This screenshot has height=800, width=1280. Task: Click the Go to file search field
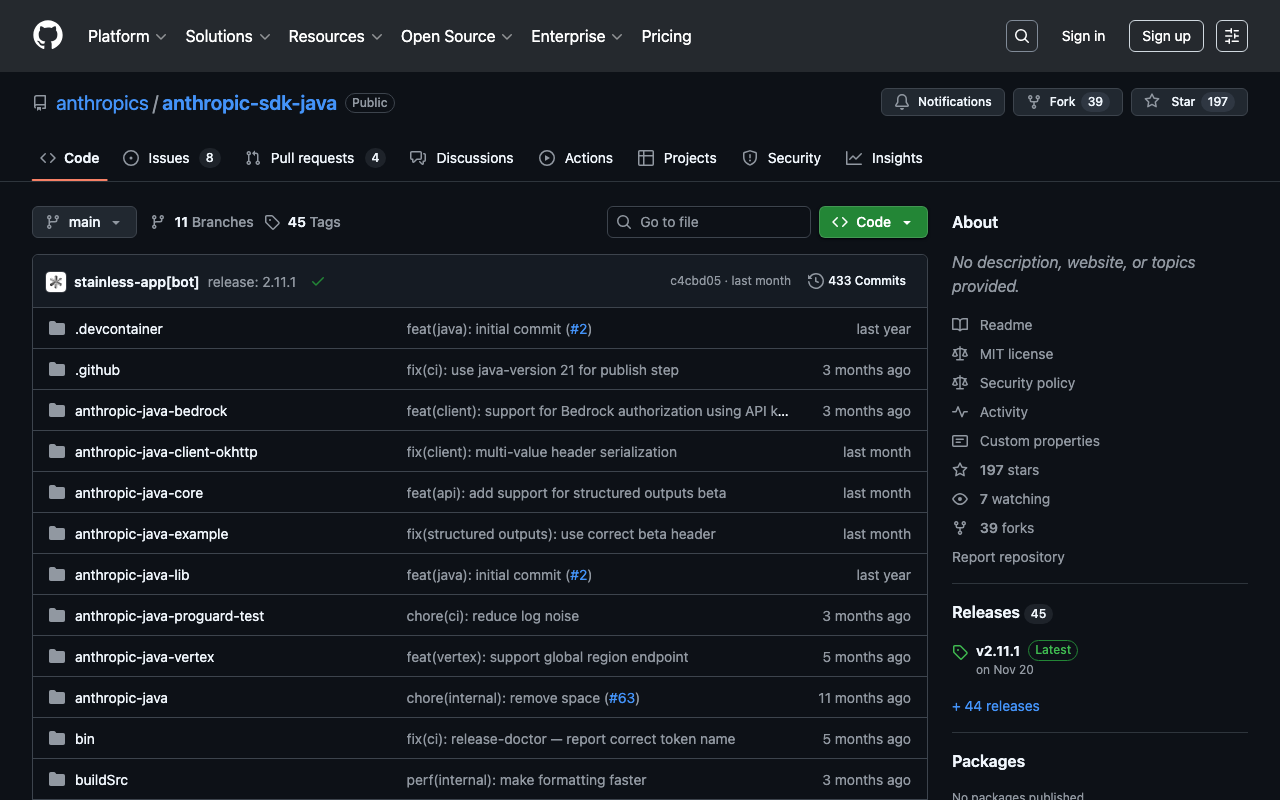point(708,222)
